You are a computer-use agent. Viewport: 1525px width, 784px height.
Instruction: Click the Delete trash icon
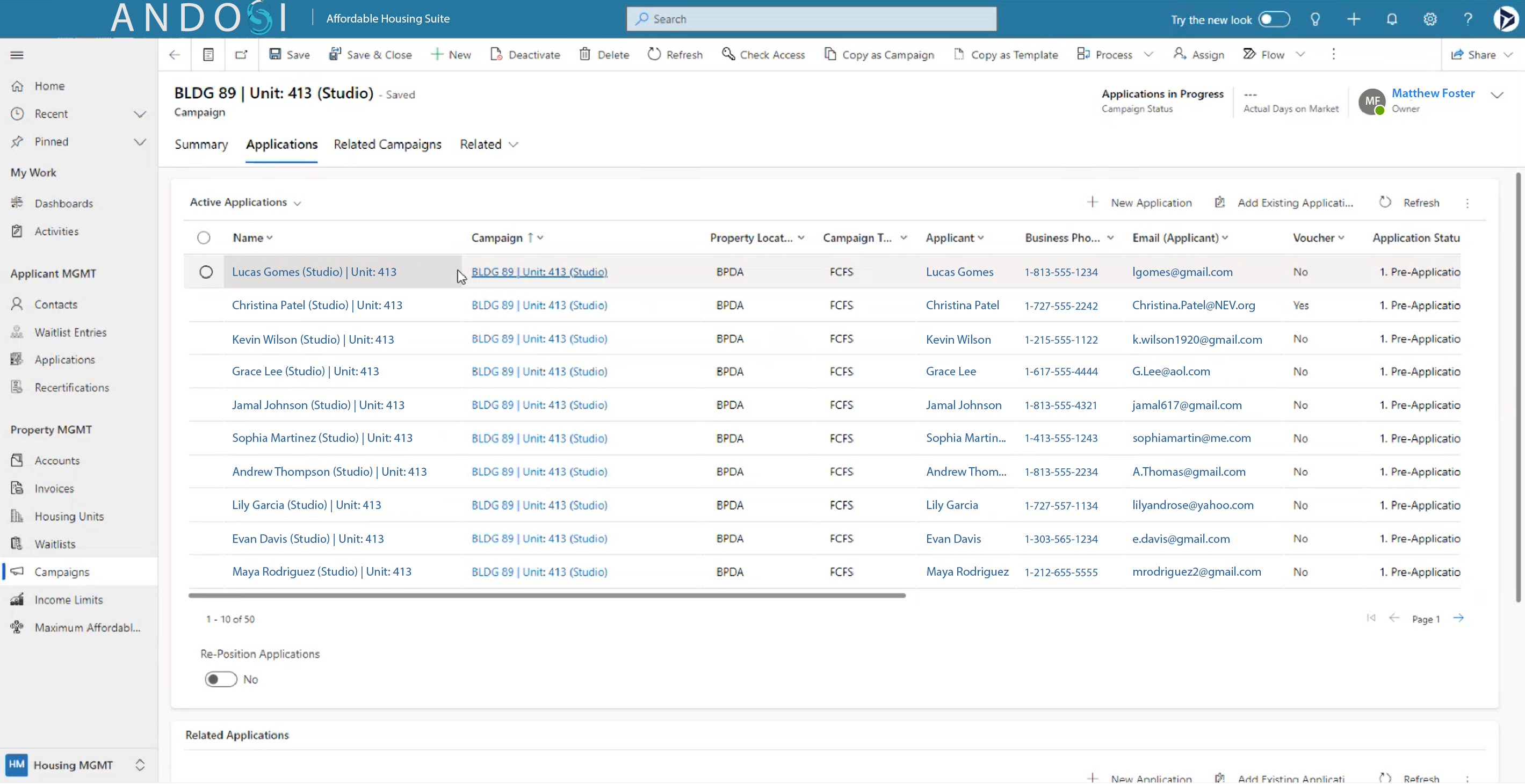click(x=584, y=54)
